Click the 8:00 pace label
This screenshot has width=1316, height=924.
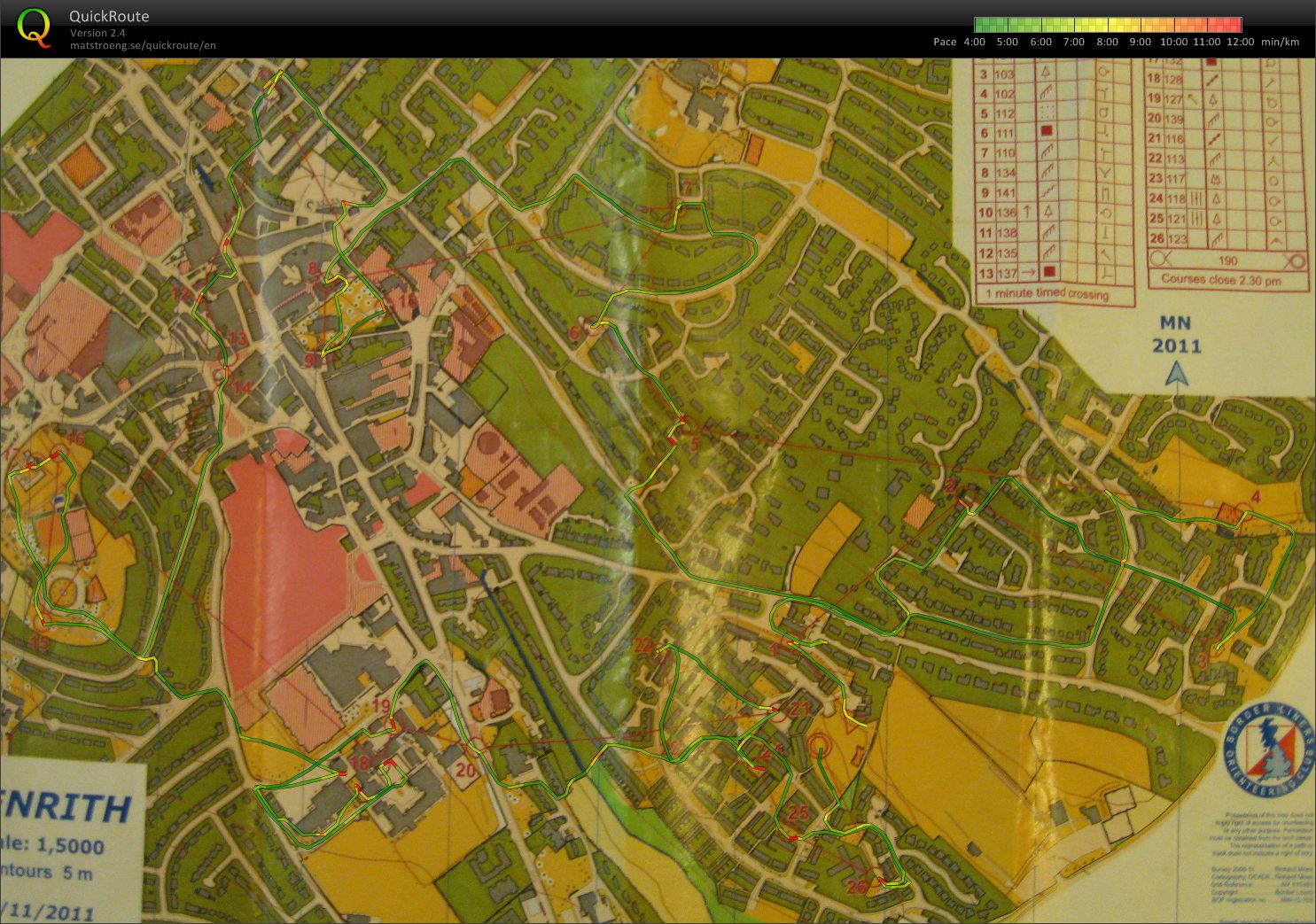[x=1108, y=42]
